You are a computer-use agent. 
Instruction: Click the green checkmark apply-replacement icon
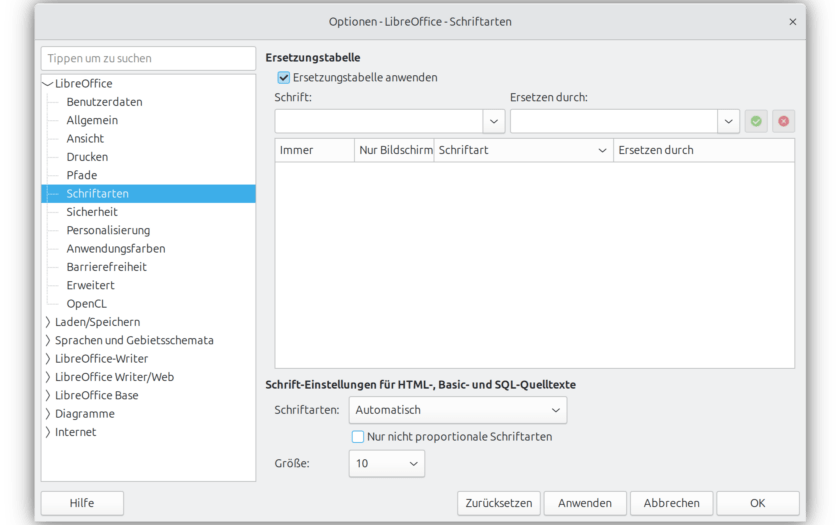756,122
